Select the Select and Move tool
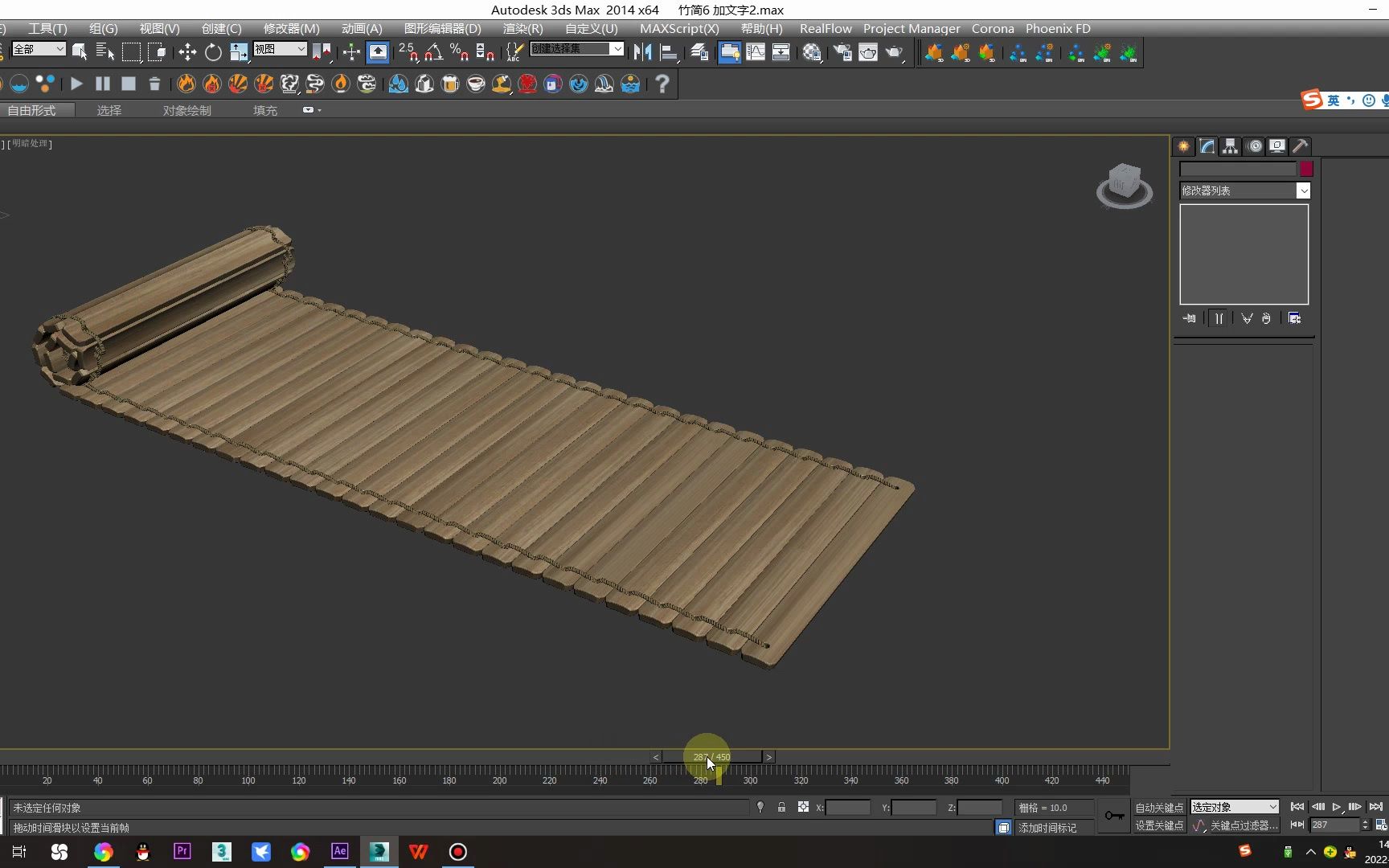The height and width of the screenshot is (868, 1389). 187,52
